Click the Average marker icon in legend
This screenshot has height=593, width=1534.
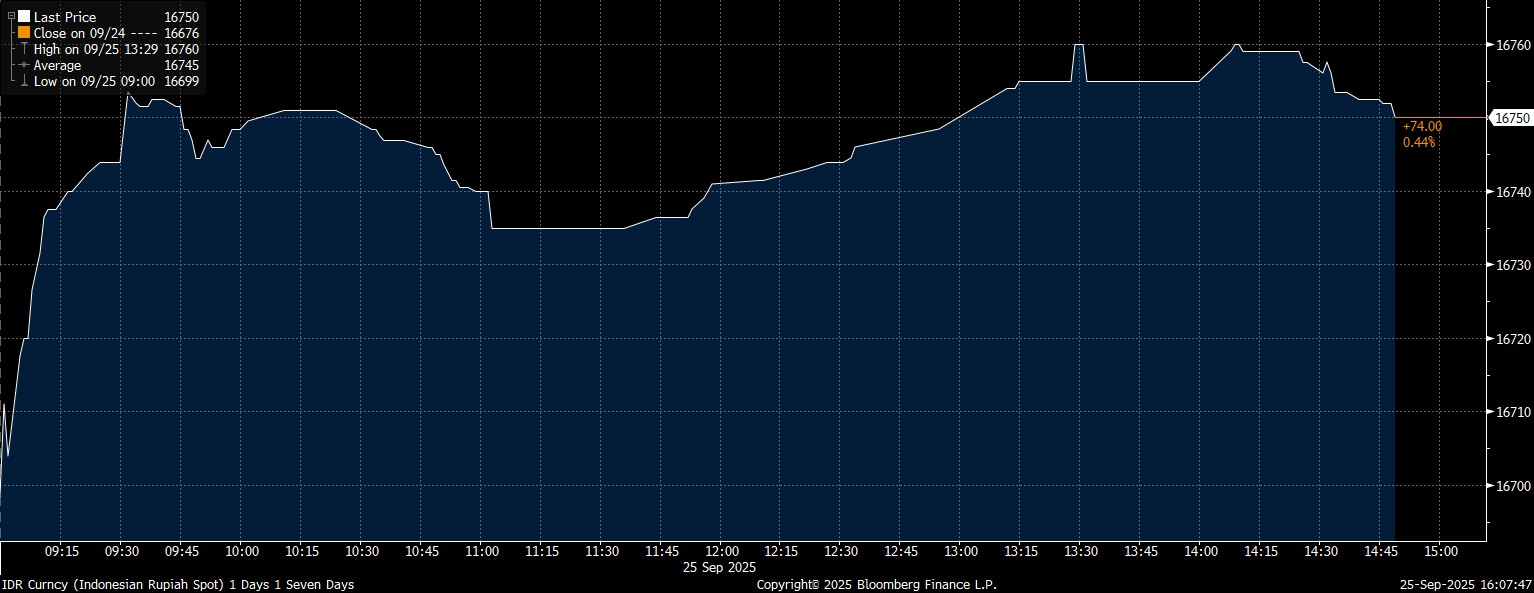(23, 65)
